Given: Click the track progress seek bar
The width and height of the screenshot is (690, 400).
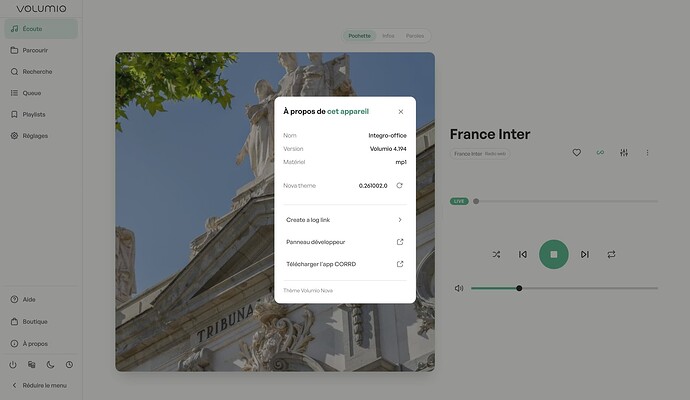Looking at the screenshot, I should tap(567, 201).
